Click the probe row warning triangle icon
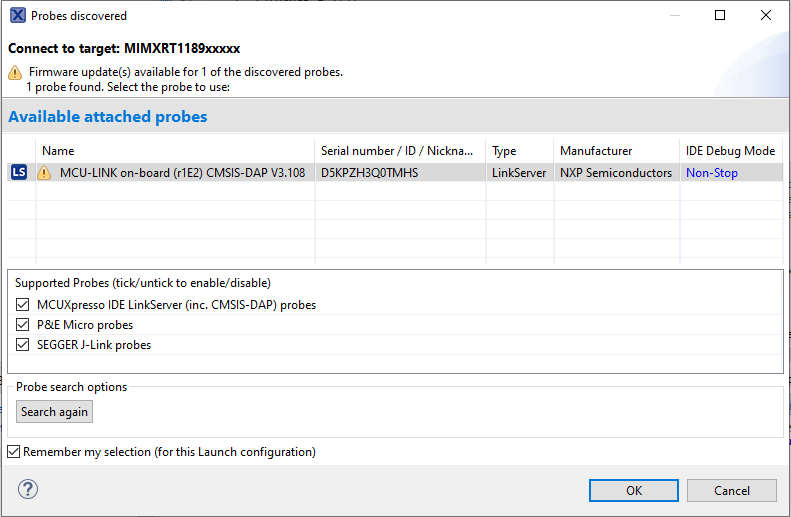Screen dimensions: 791x517 pos(44,173)
